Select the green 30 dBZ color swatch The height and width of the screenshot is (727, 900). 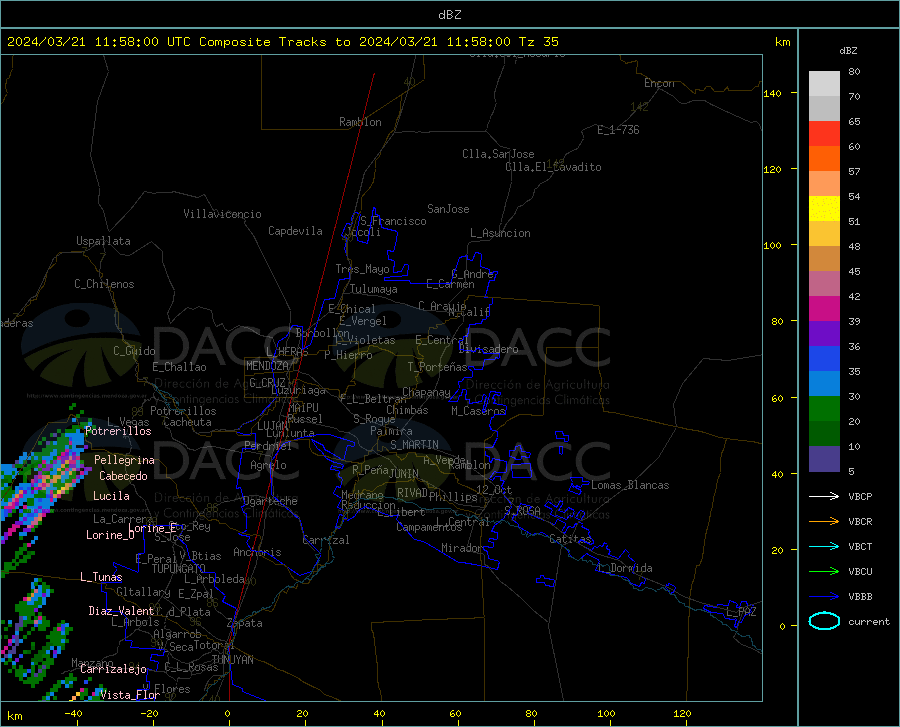pos(824,409)
